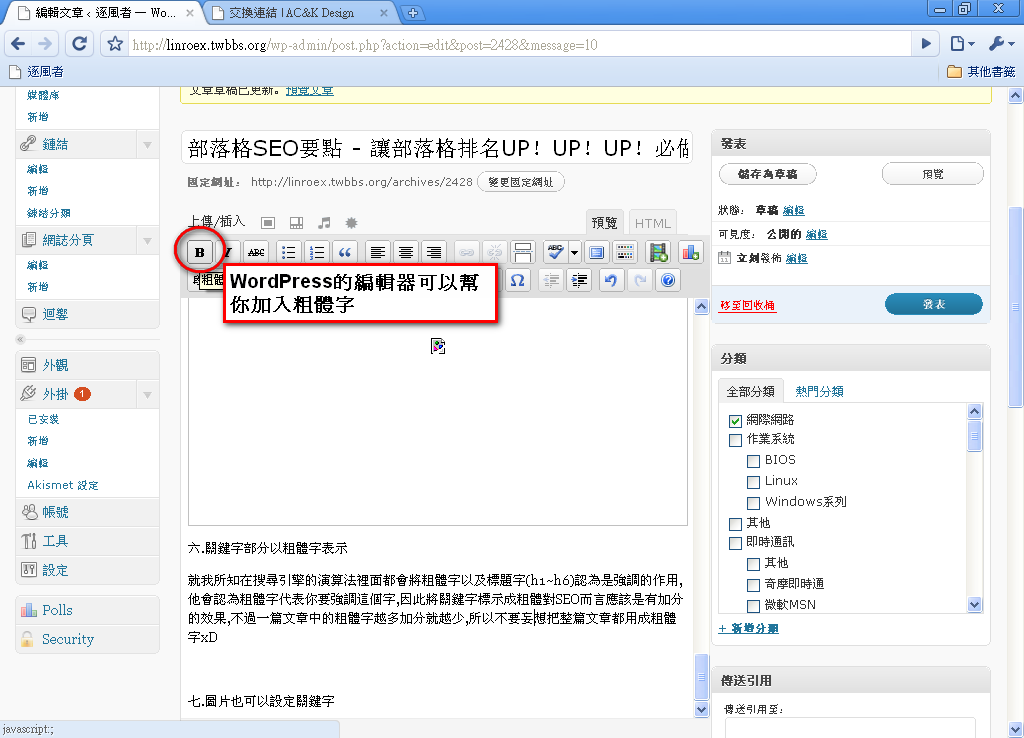Click the 預覽 preview button in publish box

[933, 174]
